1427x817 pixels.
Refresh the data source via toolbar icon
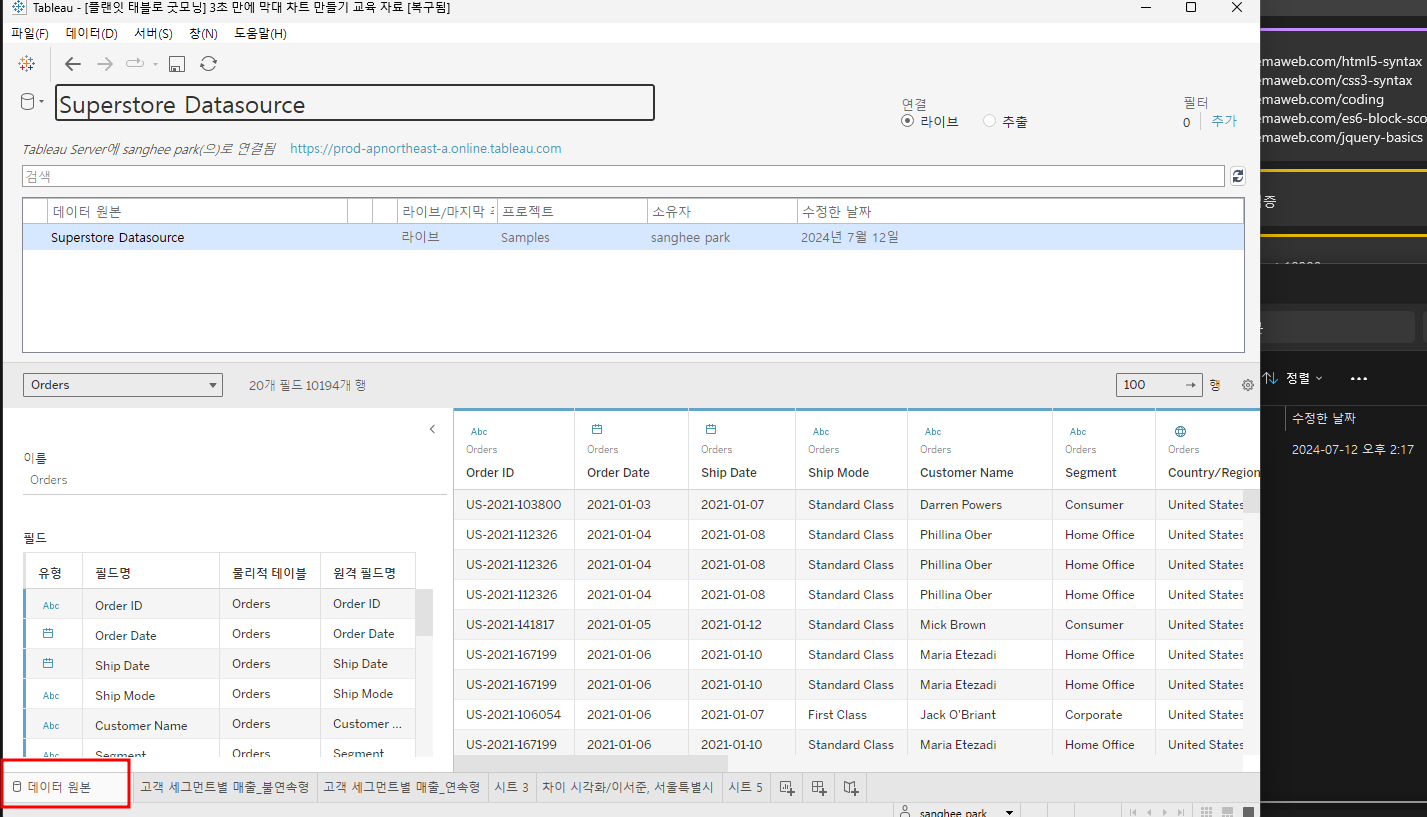tap(208, 64)
